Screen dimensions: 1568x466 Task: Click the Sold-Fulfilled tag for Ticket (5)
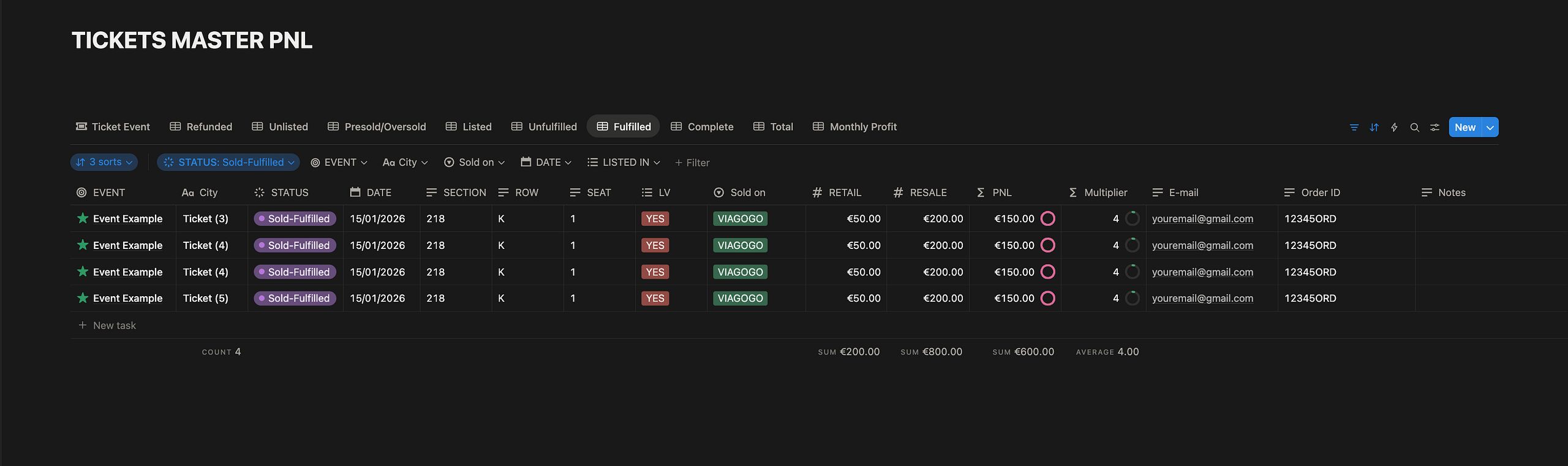click(x=295, y=298)
